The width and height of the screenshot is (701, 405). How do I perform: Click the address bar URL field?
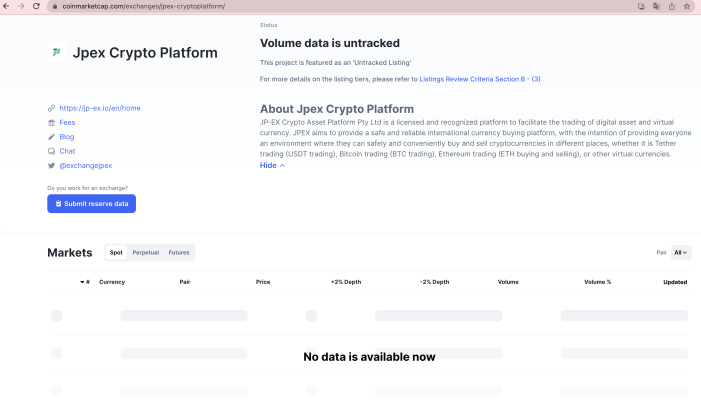[300, 6]
